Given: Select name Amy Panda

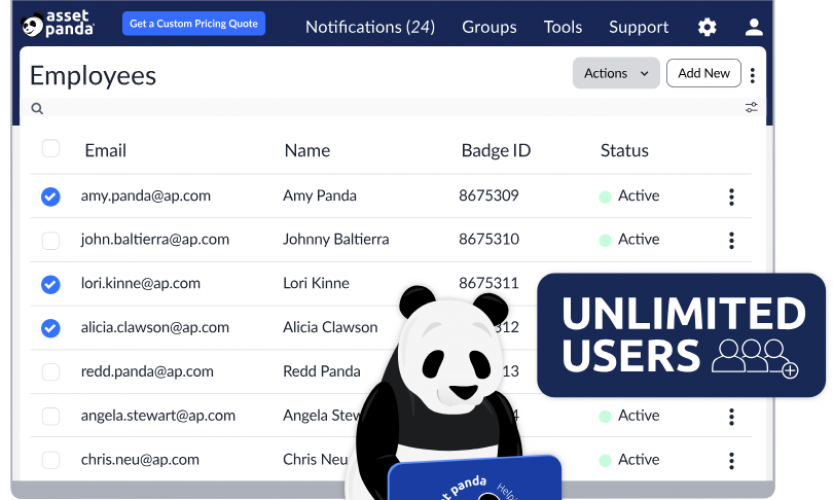Looking at the screenshot, I should 319,196.
